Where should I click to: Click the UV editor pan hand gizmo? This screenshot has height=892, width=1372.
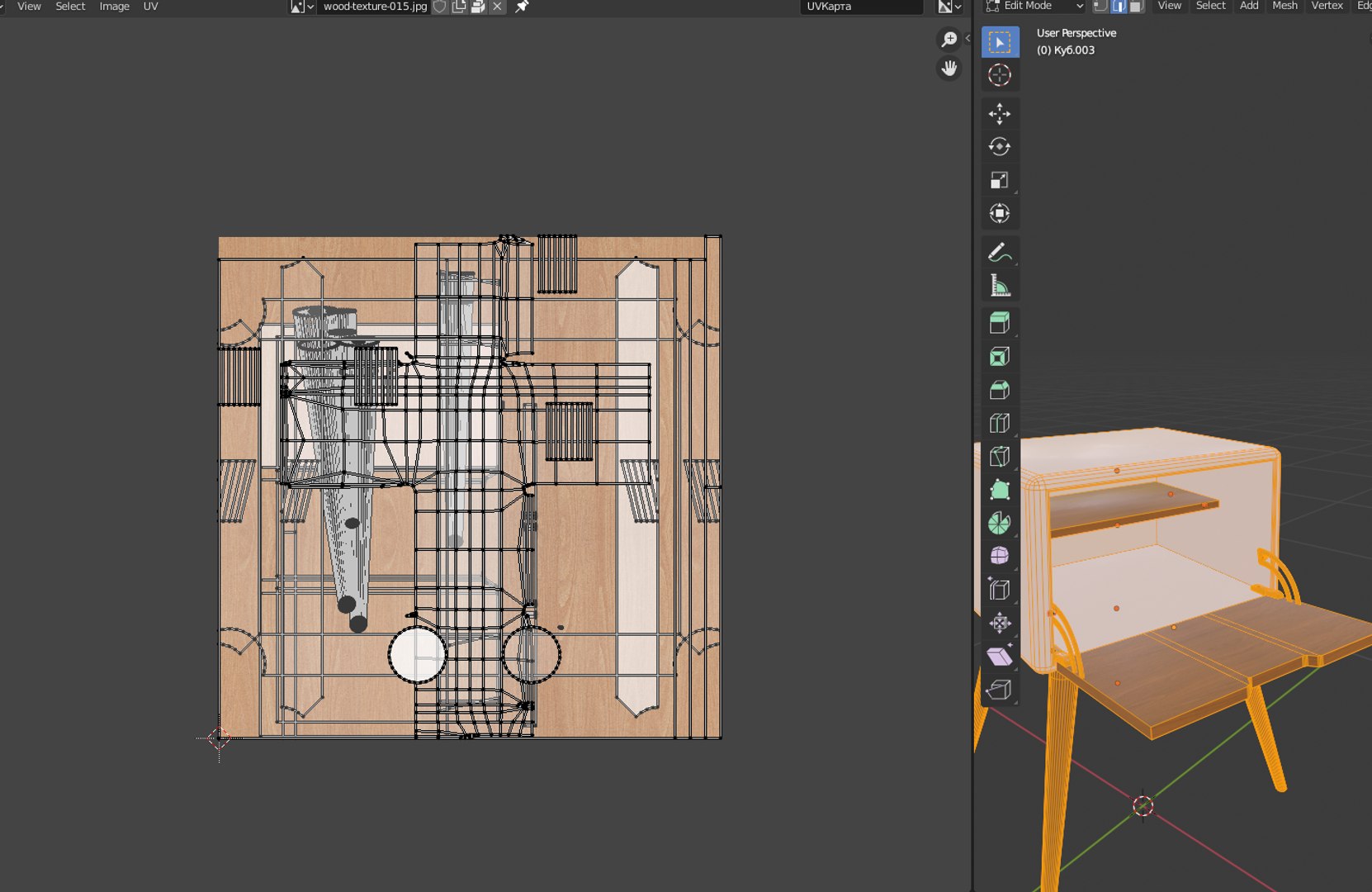(949, 68)
